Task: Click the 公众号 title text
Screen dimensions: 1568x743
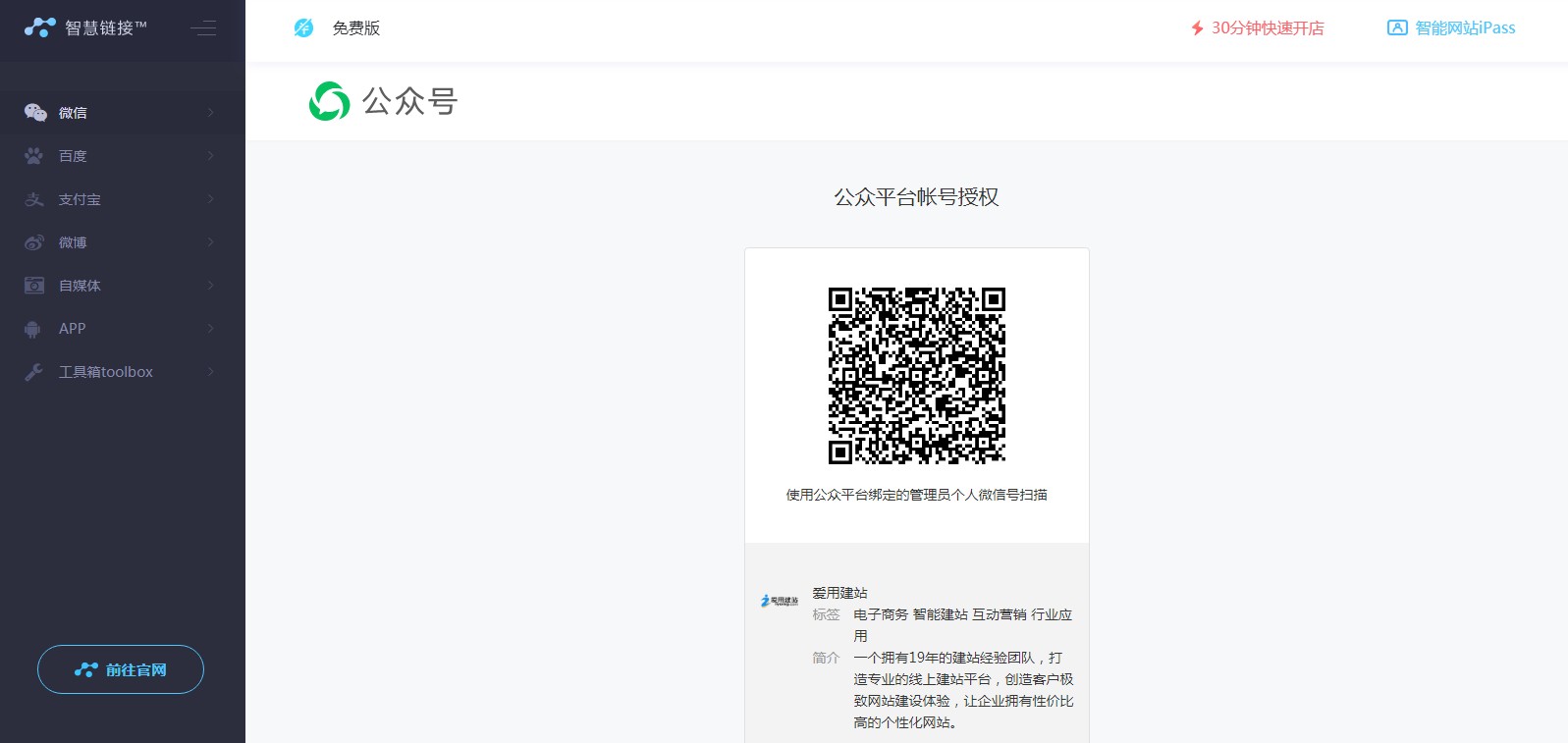Action: pos(409,101)
